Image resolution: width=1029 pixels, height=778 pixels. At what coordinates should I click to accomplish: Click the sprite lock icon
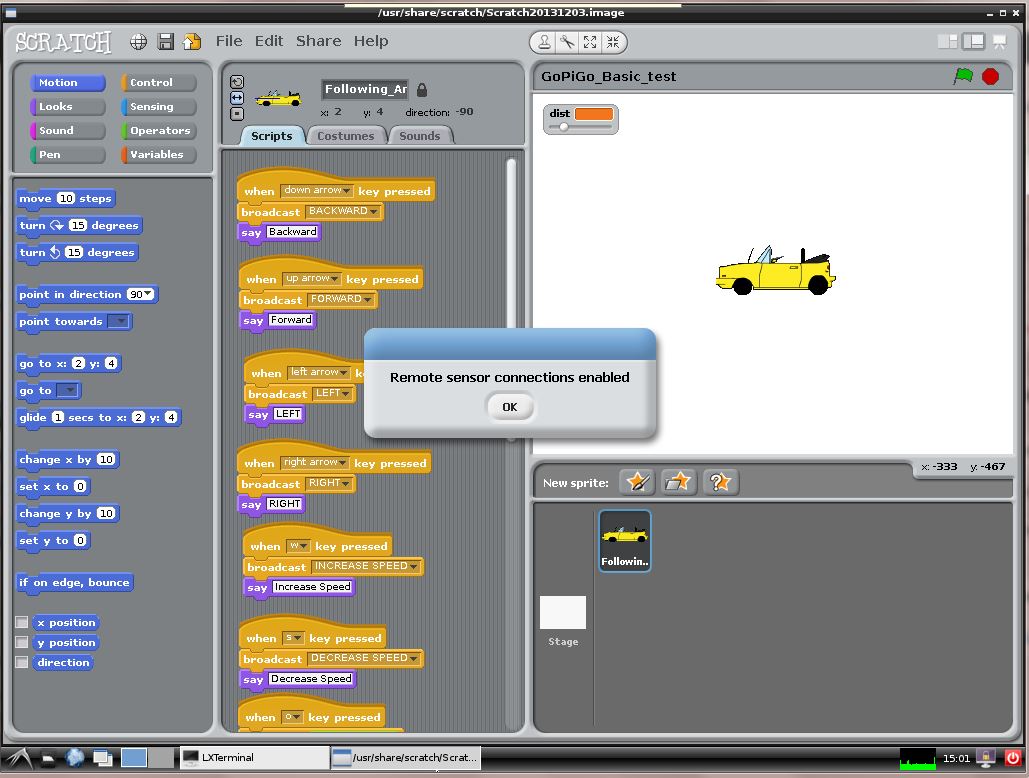point(422,90)
